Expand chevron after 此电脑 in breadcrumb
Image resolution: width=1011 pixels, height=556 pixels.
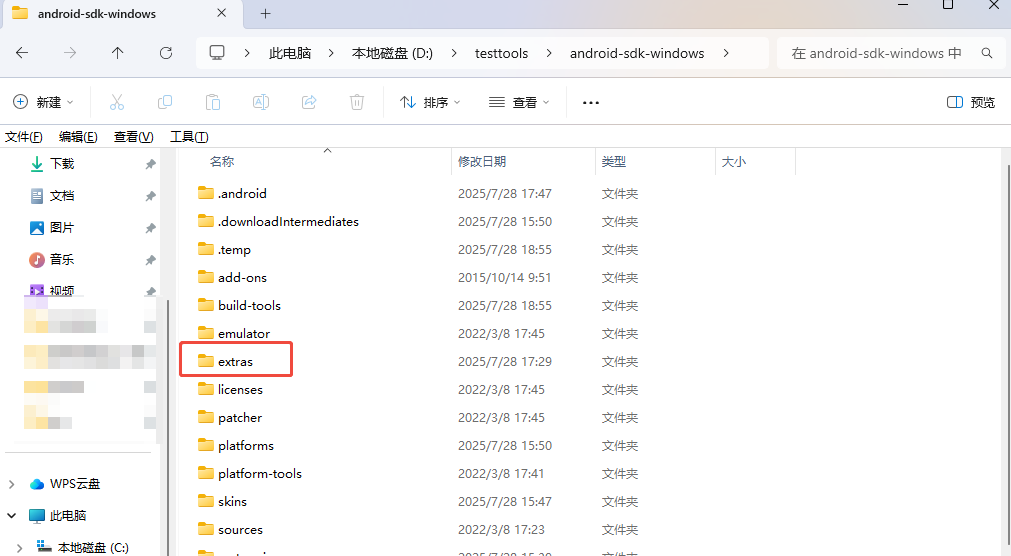pyautogui.click(x=331, y=53)
